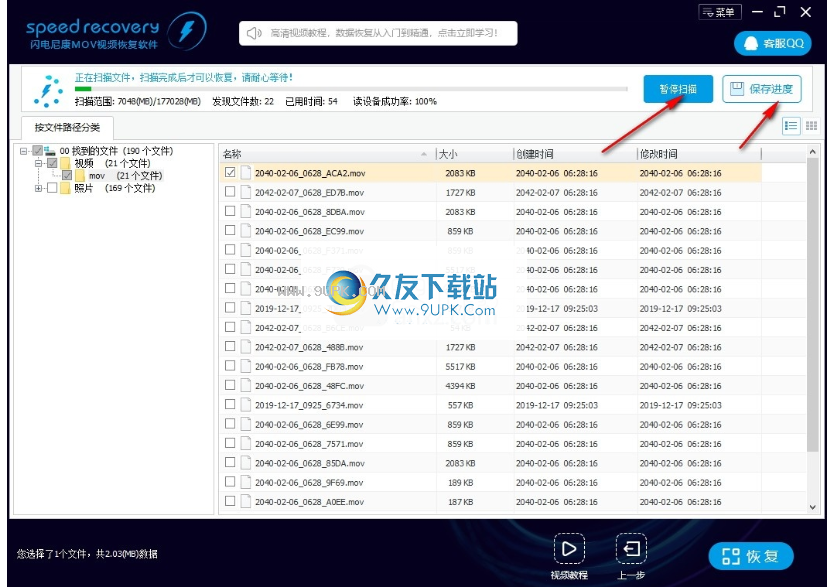Click file icon of 2040-02-06_0628_85DA.mov
Image resolution: width=828 pixels, height=587 pixels.
[246, 462]
